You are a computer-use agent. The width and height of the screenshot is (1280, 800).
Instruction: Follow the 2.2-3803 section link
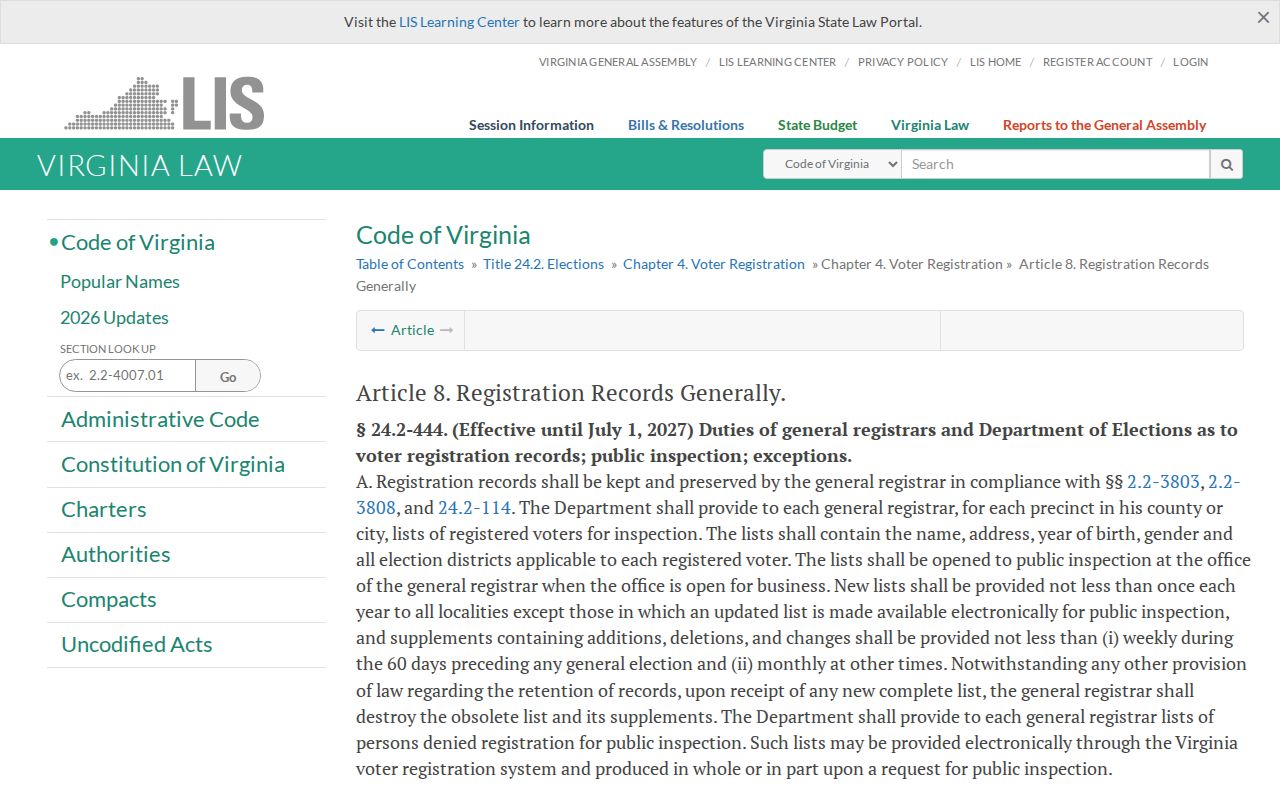pos(1163,482)
